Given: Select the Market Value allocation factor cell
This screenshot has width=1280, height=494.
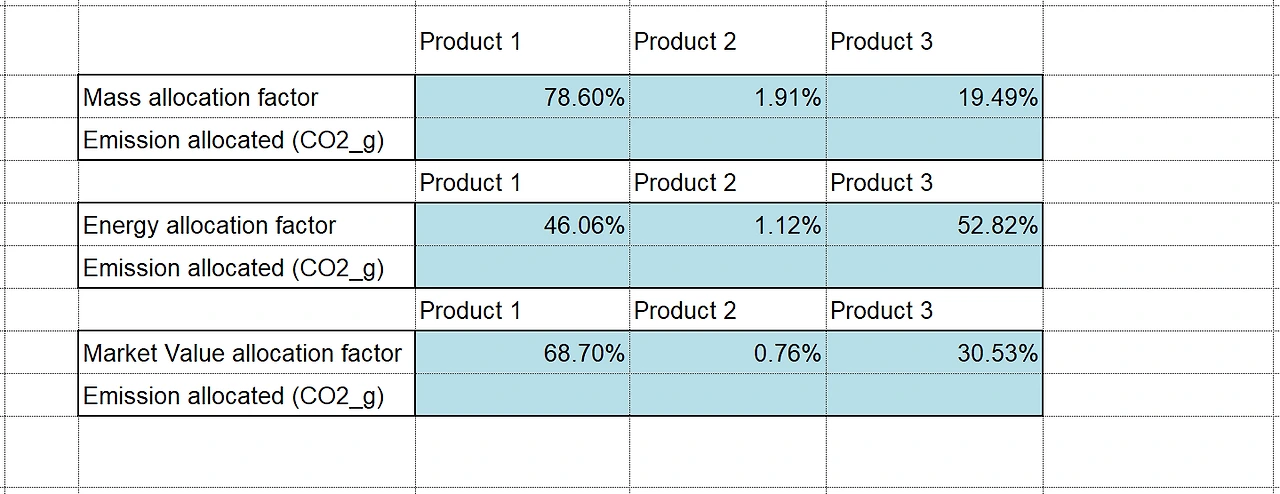Looking at the screenshot, I should 246,353.
